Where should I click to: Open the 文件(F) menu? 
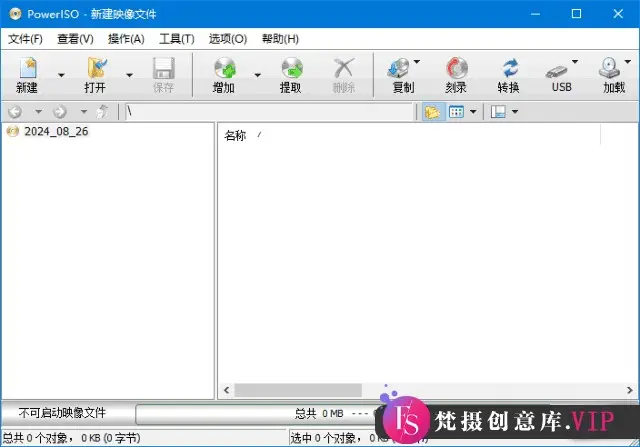pyautogui.click(x=25, y=39)
